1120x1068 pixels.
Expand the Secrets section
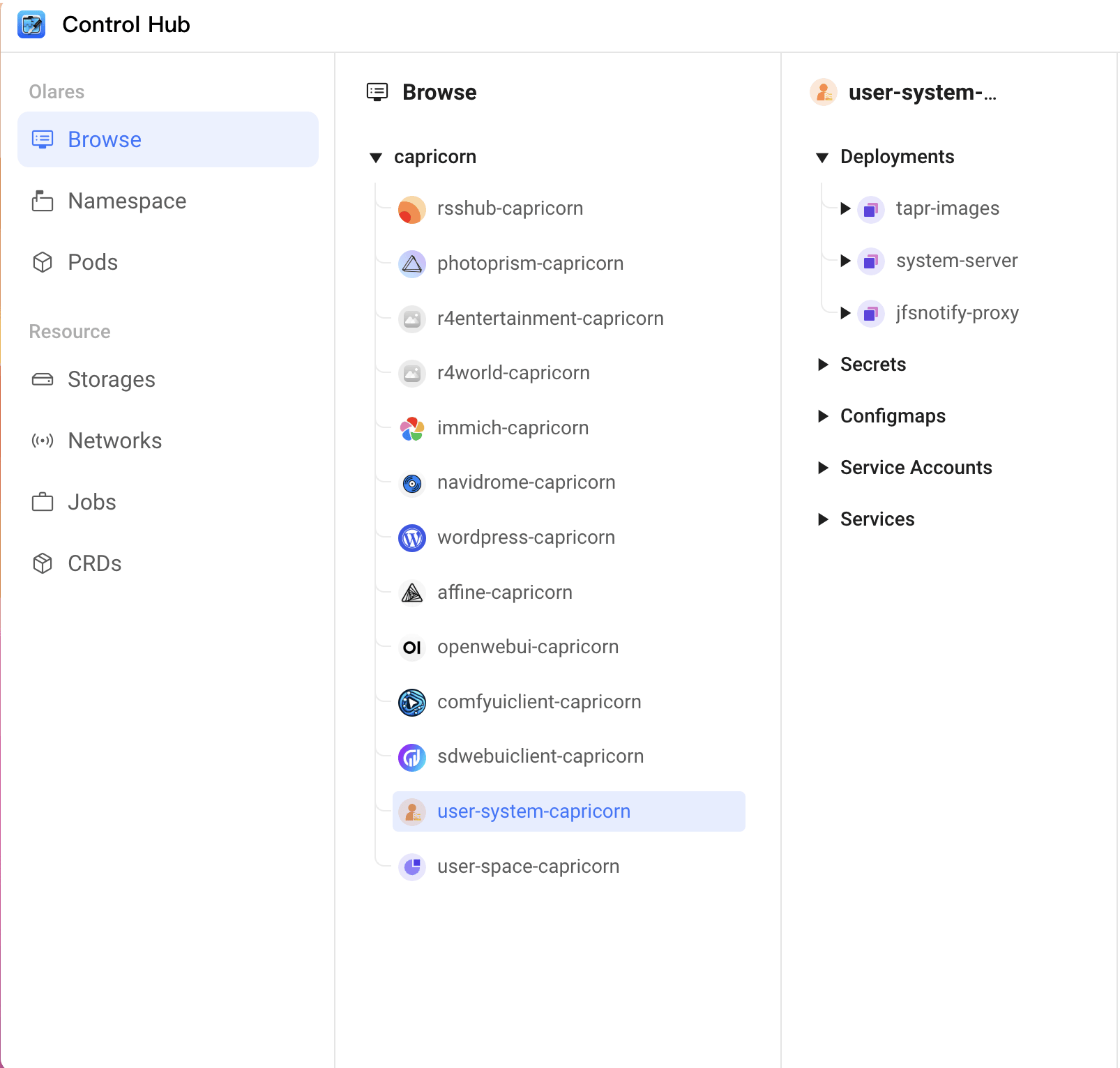823,365
